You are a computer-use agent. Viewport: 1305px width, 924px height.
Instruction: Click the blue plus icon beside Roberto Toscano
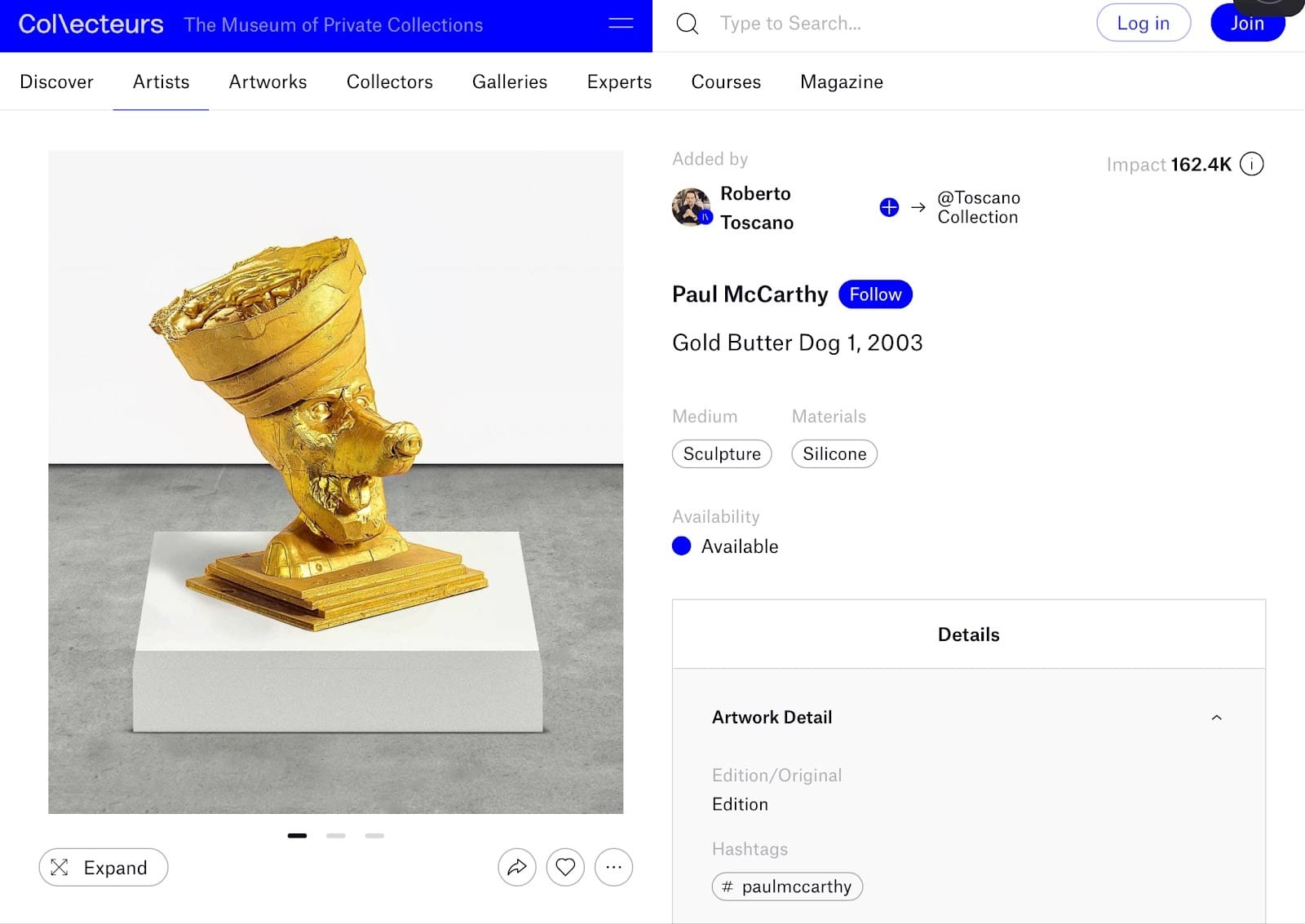(889, 207)
